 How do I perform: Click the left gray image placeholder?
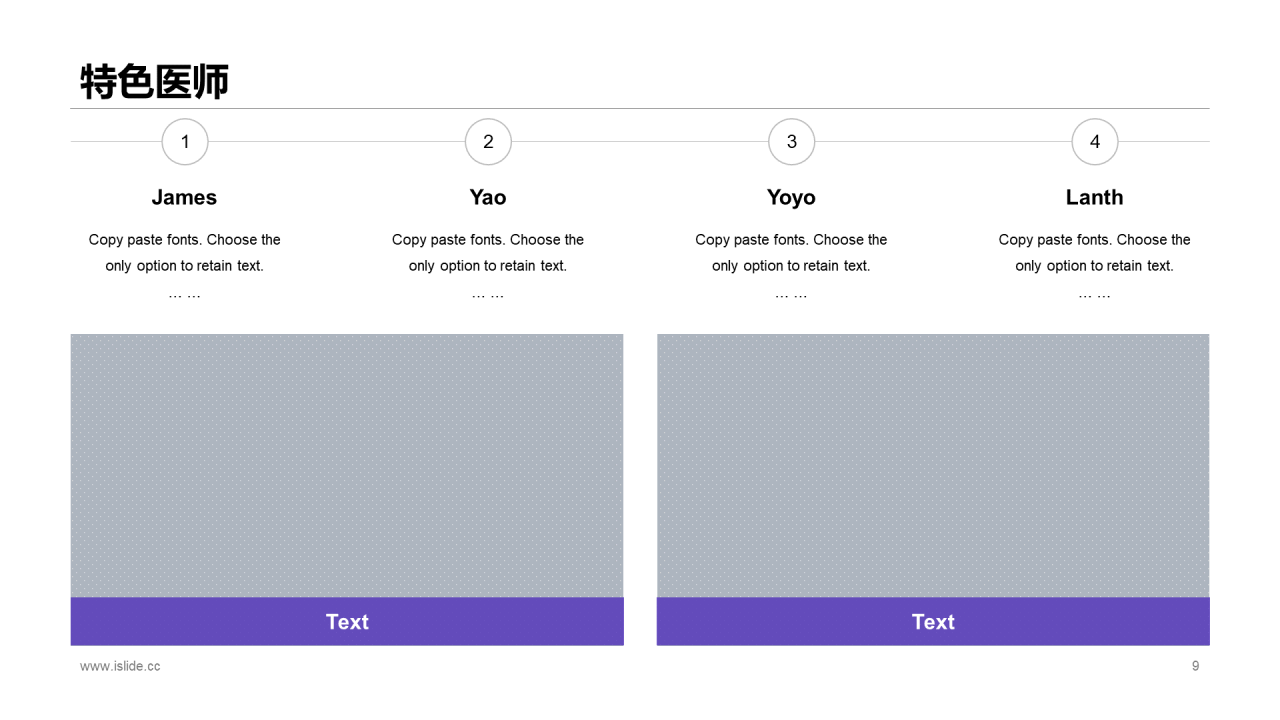[x=347, y=466]
